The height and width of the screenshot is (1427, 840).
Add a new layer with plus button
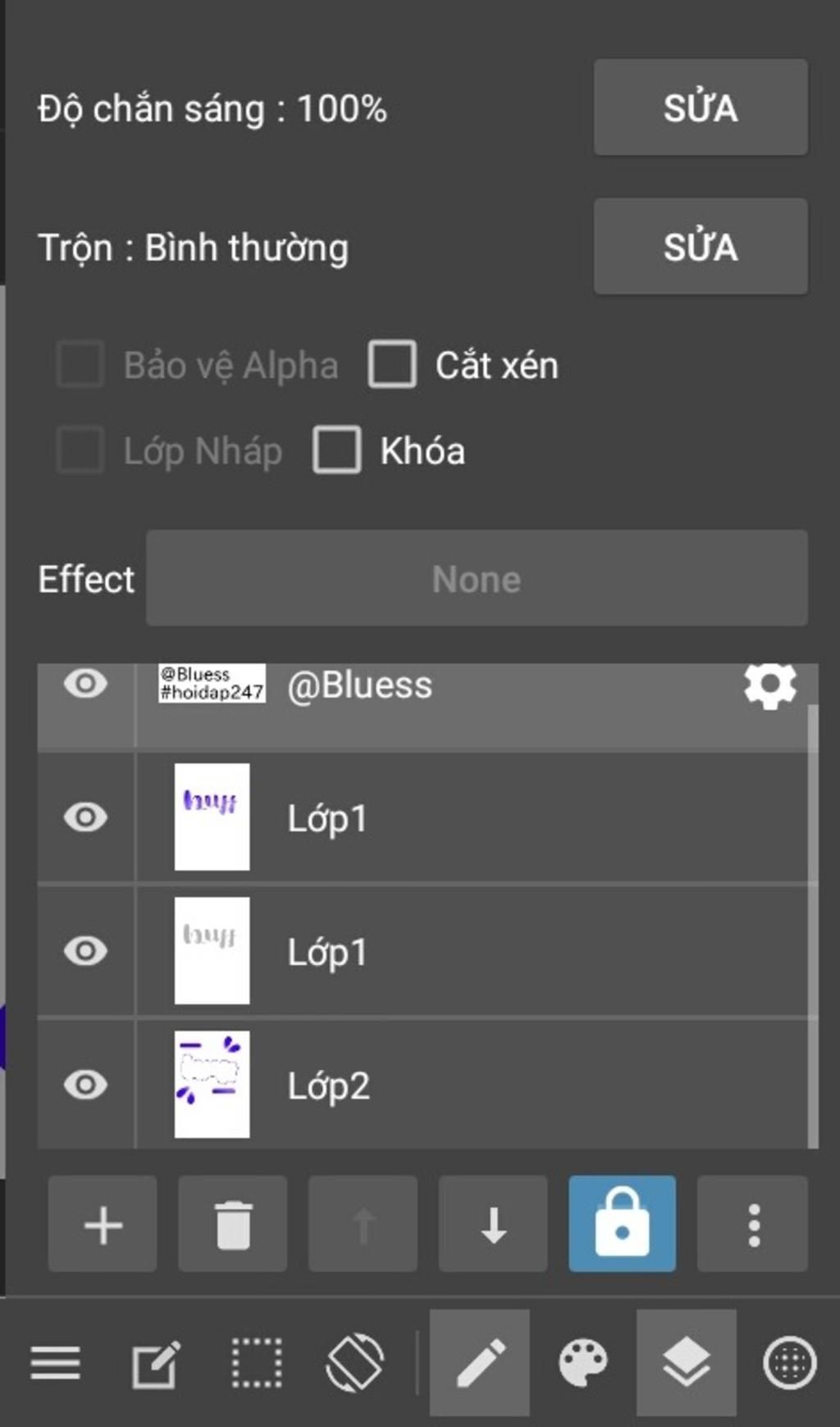coord(103,1224)
